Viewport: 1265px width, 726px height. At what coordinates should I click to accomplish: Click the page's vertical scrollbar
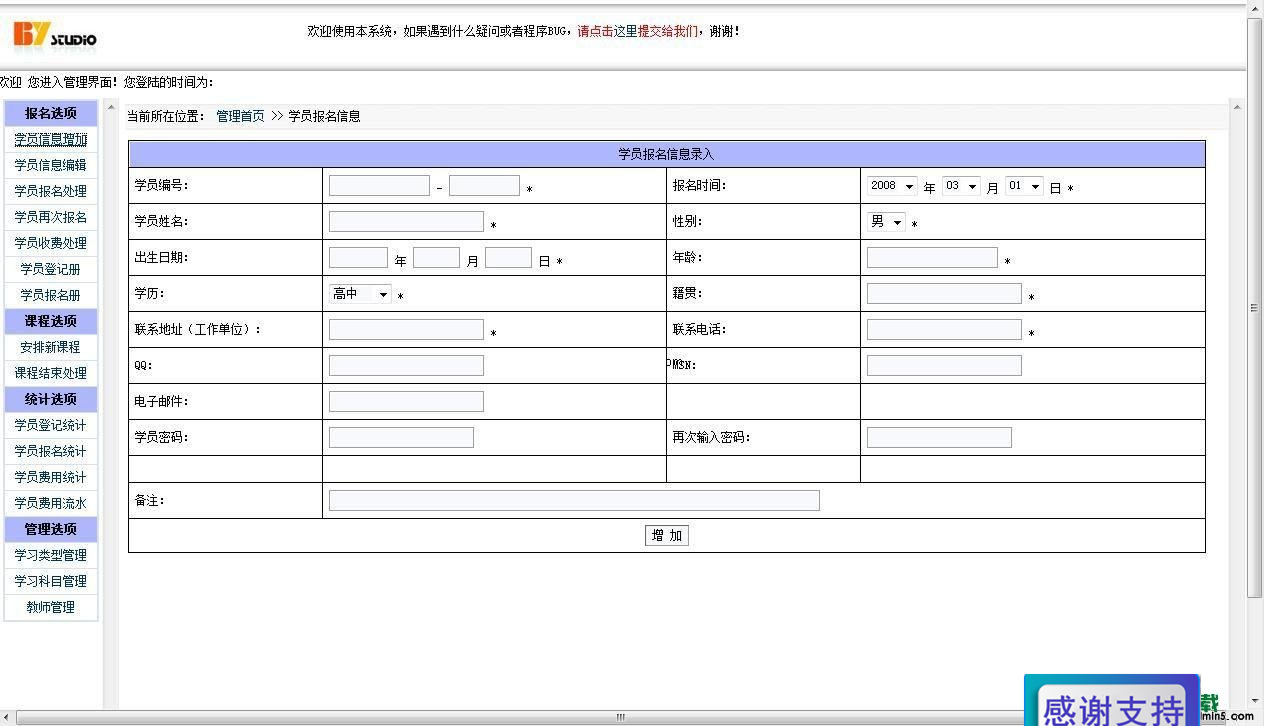pyautogui.click(x=1255, y=308)
